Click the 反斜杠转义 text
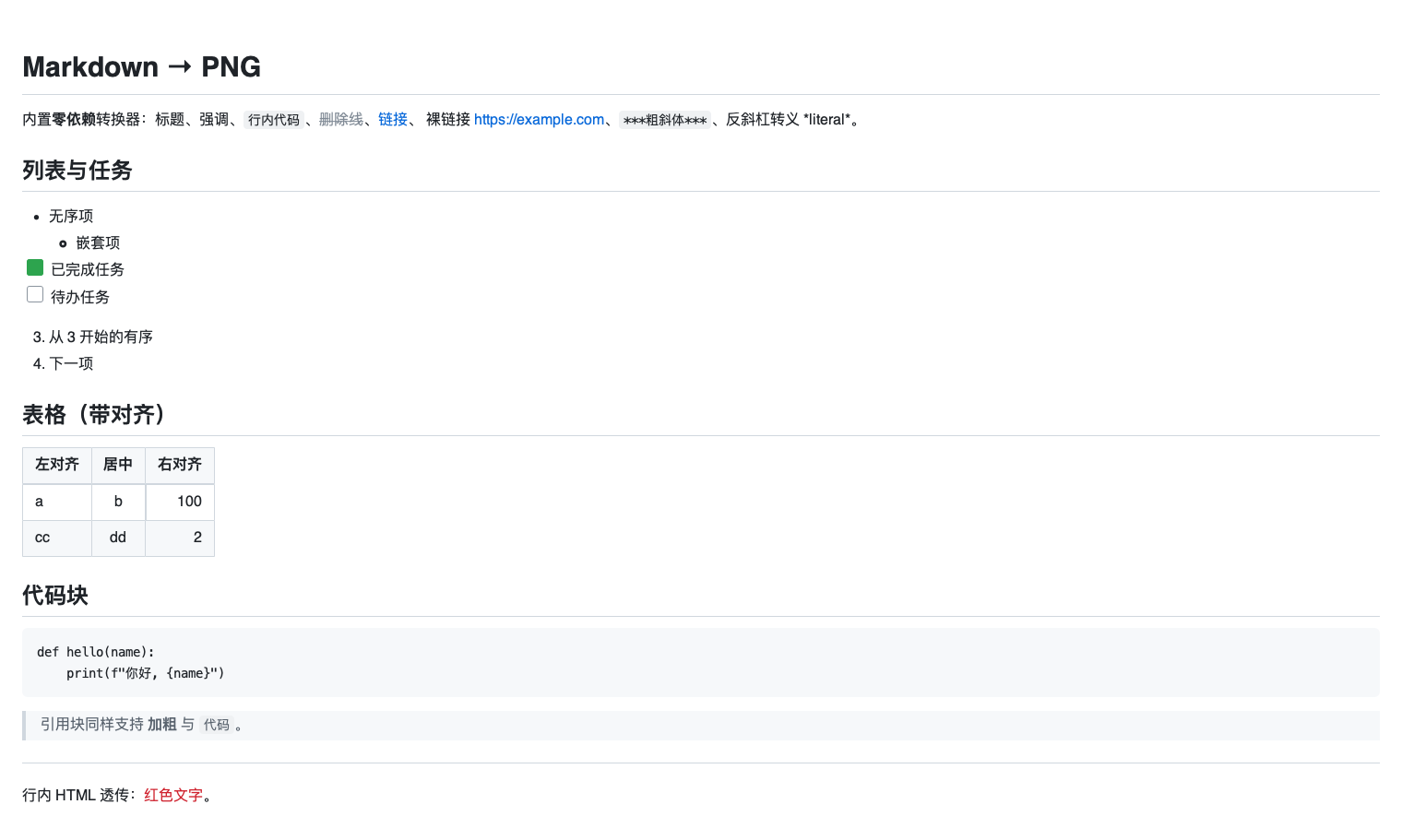This screenshot has height=840, width=1402. pos(763,119)
